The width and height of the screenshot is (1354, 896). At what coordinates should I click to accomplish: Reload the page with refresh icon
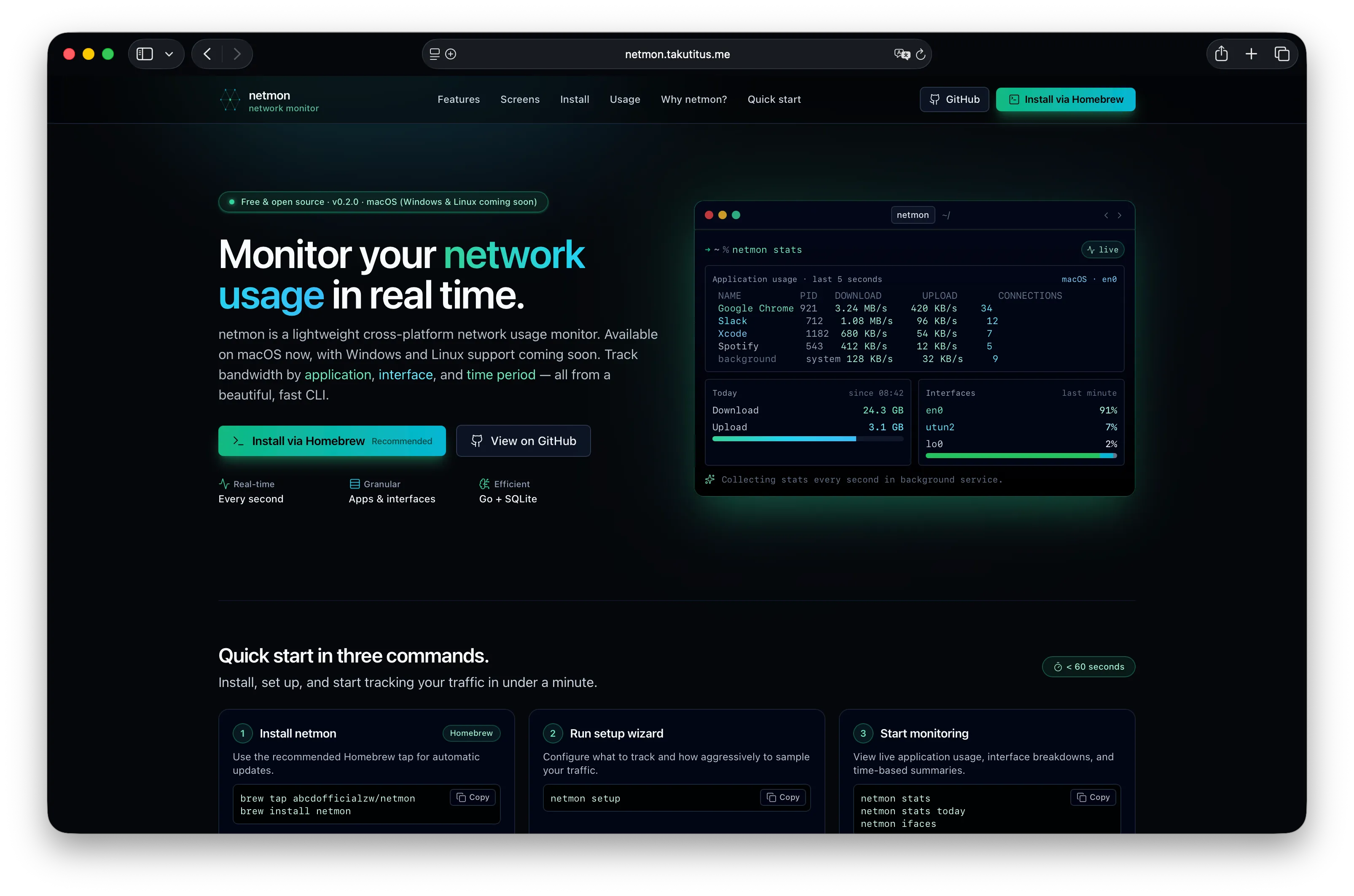(x=920, y=54)
